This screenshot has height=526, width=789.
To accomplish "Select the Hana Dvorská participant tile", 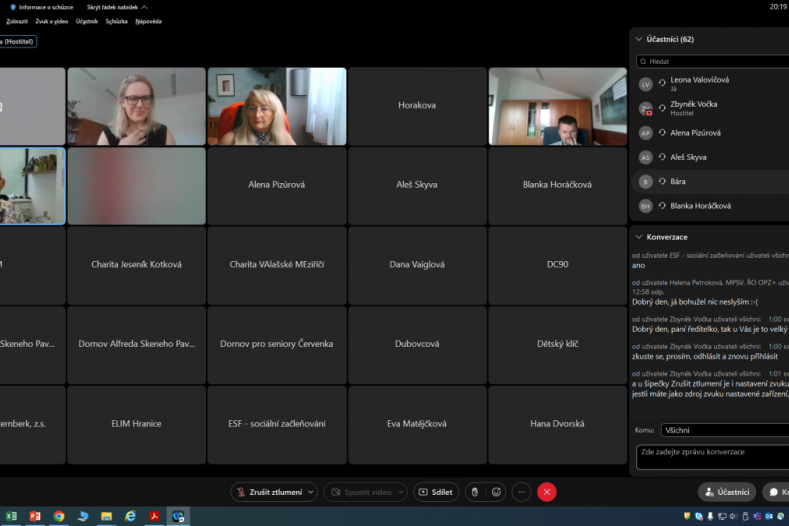I will [558, 424].
